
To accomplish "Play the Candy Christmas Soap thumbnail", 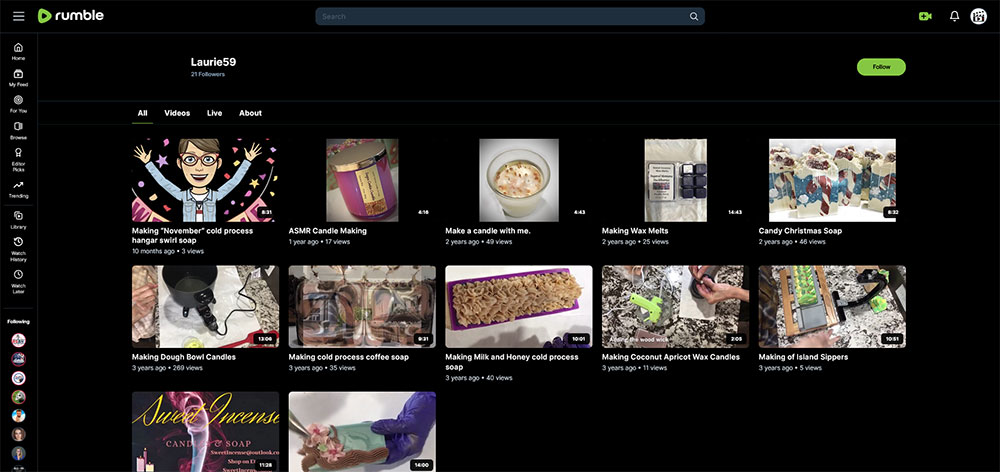I will [832, 181].
